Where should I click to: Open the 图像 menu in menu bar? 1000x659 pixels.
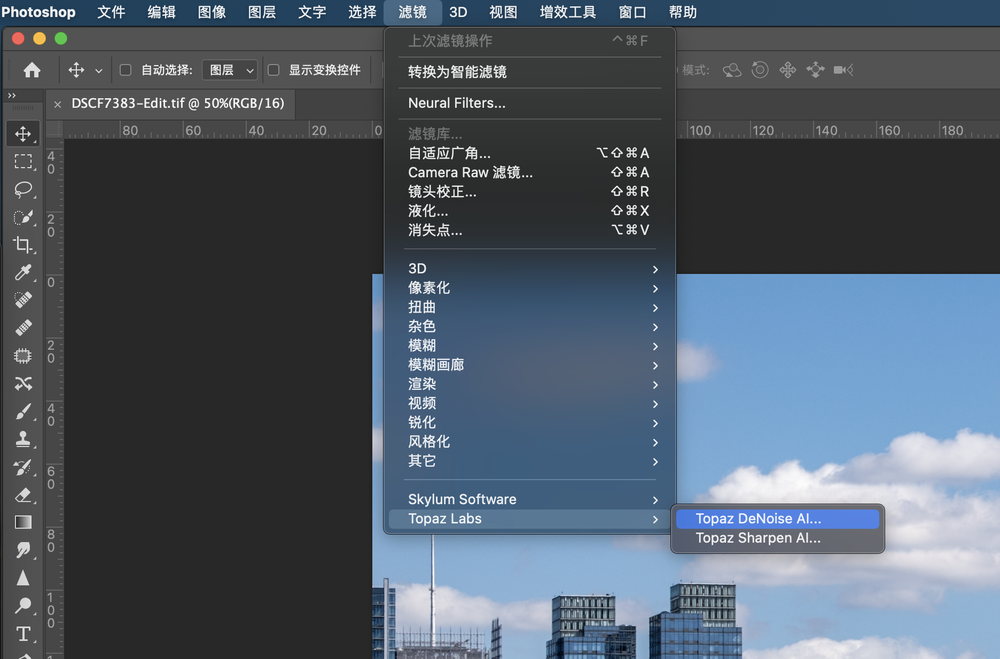[212, 12]
